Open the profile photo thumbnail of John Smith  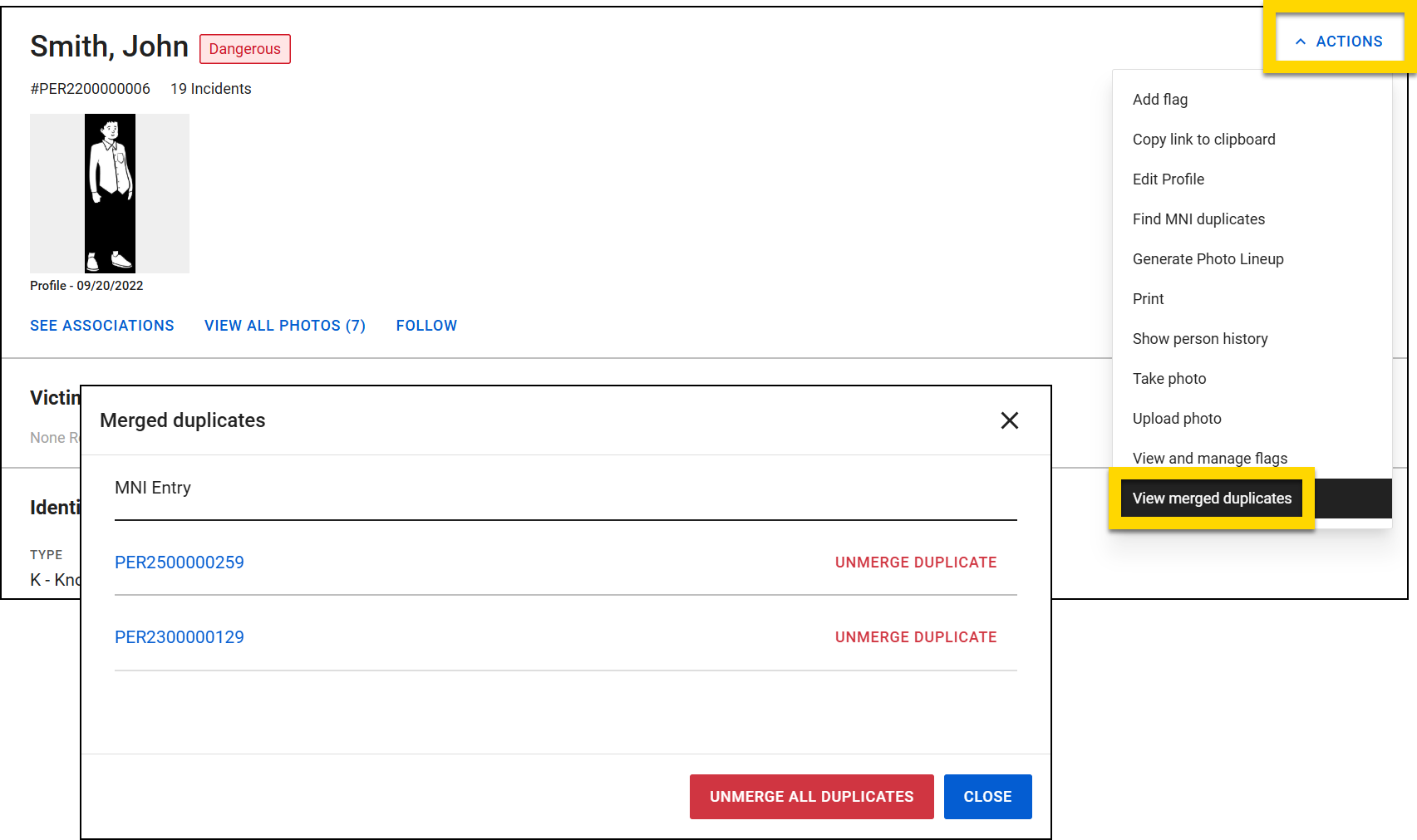pos(109,193)
